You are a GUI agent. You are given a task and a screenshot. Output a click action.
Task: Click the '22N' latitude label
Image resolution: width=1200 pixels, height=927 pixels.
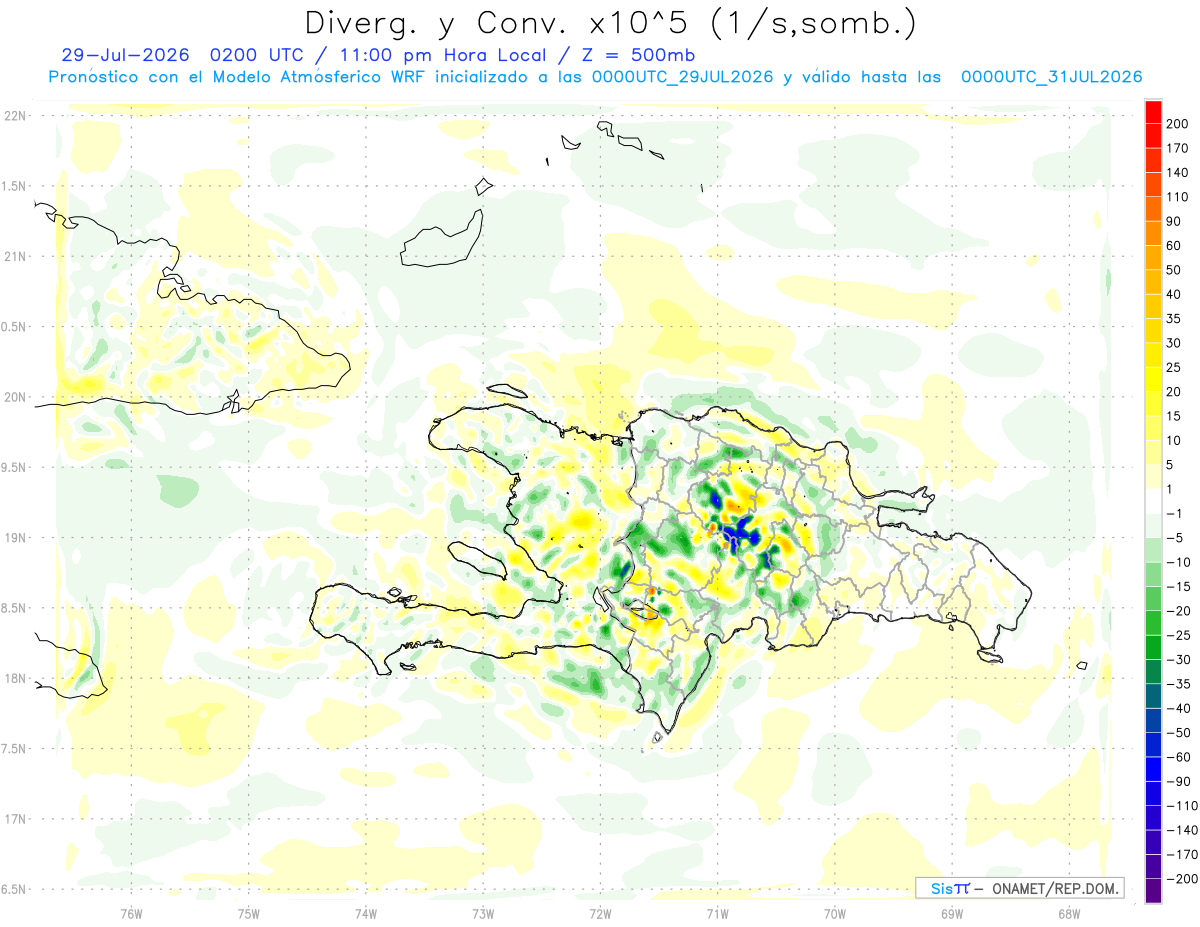click(14, 116)
